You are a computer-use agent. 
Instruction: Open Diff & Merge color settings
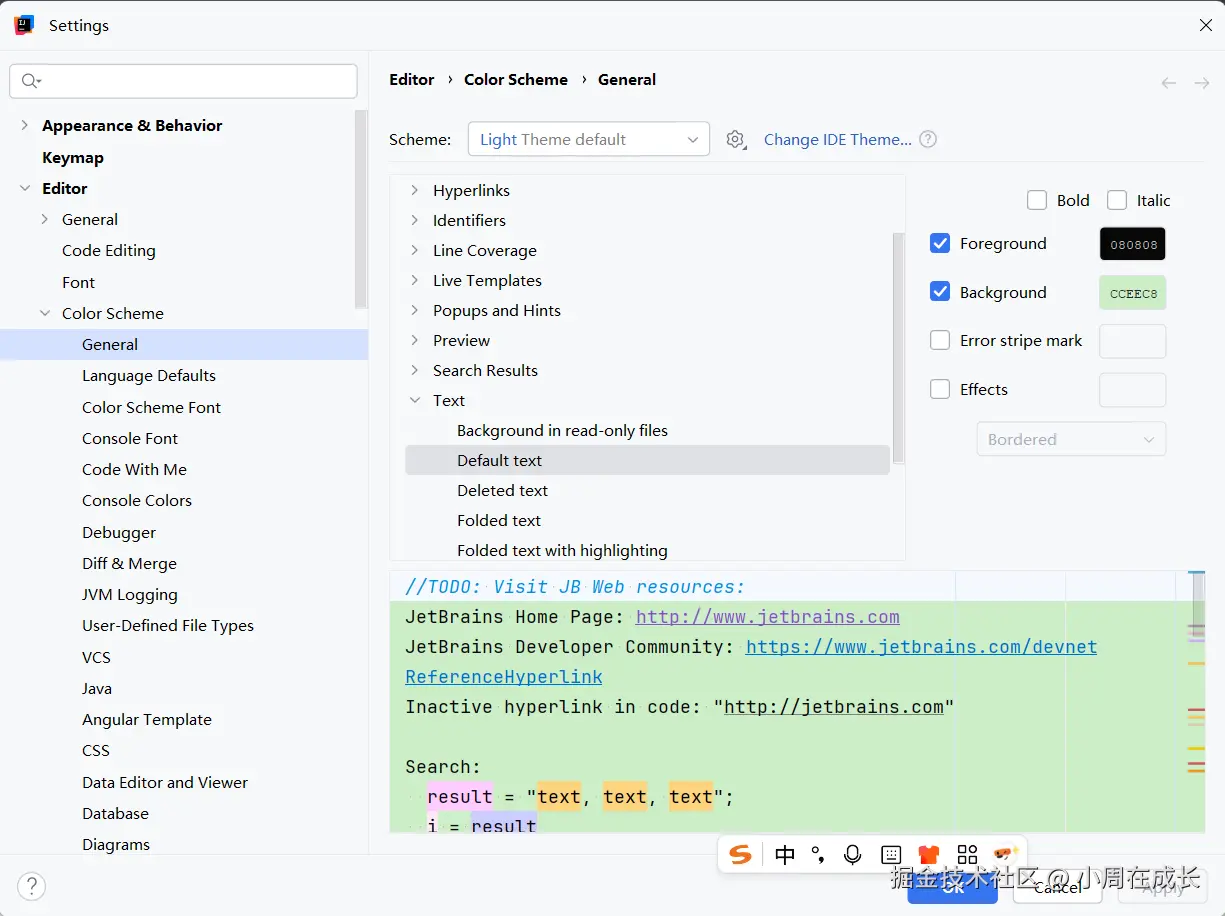(x=129, y=563)
